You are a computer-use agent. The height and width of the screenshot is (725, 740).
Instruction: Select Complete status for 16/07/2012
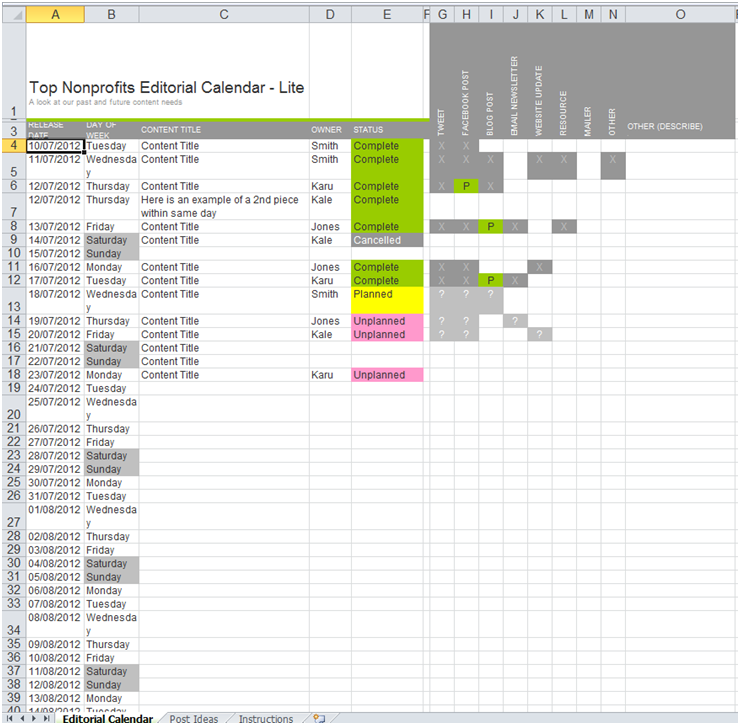387,267
